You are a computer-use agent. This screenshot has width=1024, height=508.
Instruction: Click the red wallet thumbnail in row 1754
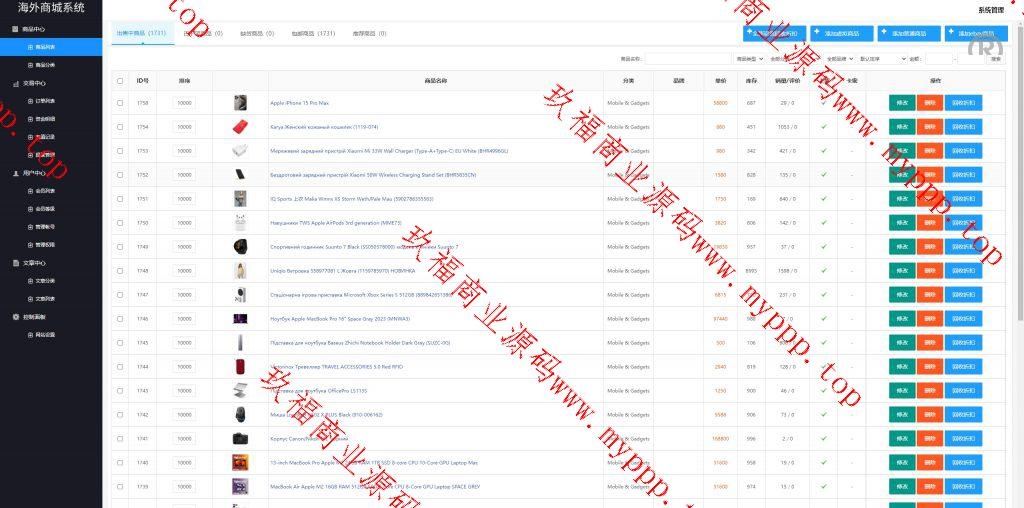point(240,127)
